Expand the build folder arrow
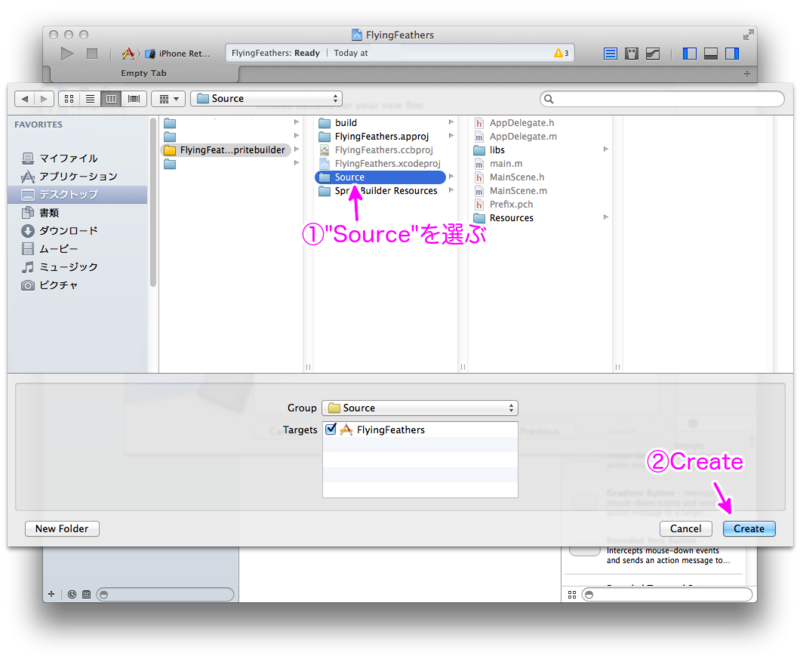 pyautogui.click(x=451, y=122)
